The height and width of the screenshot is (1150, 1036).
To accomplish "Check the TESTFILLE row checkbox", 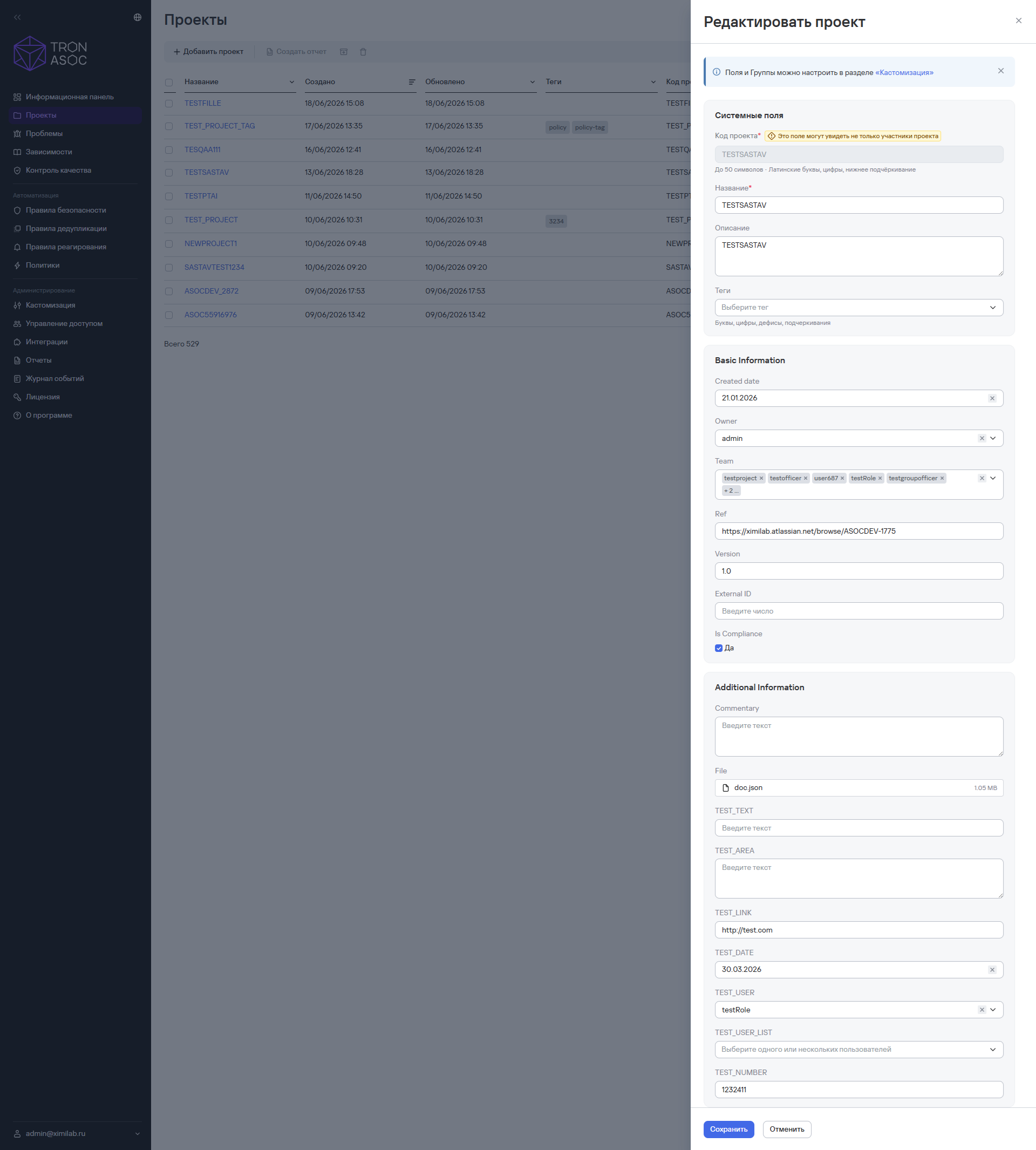I will pyautogui.click(x=169, y=104).
